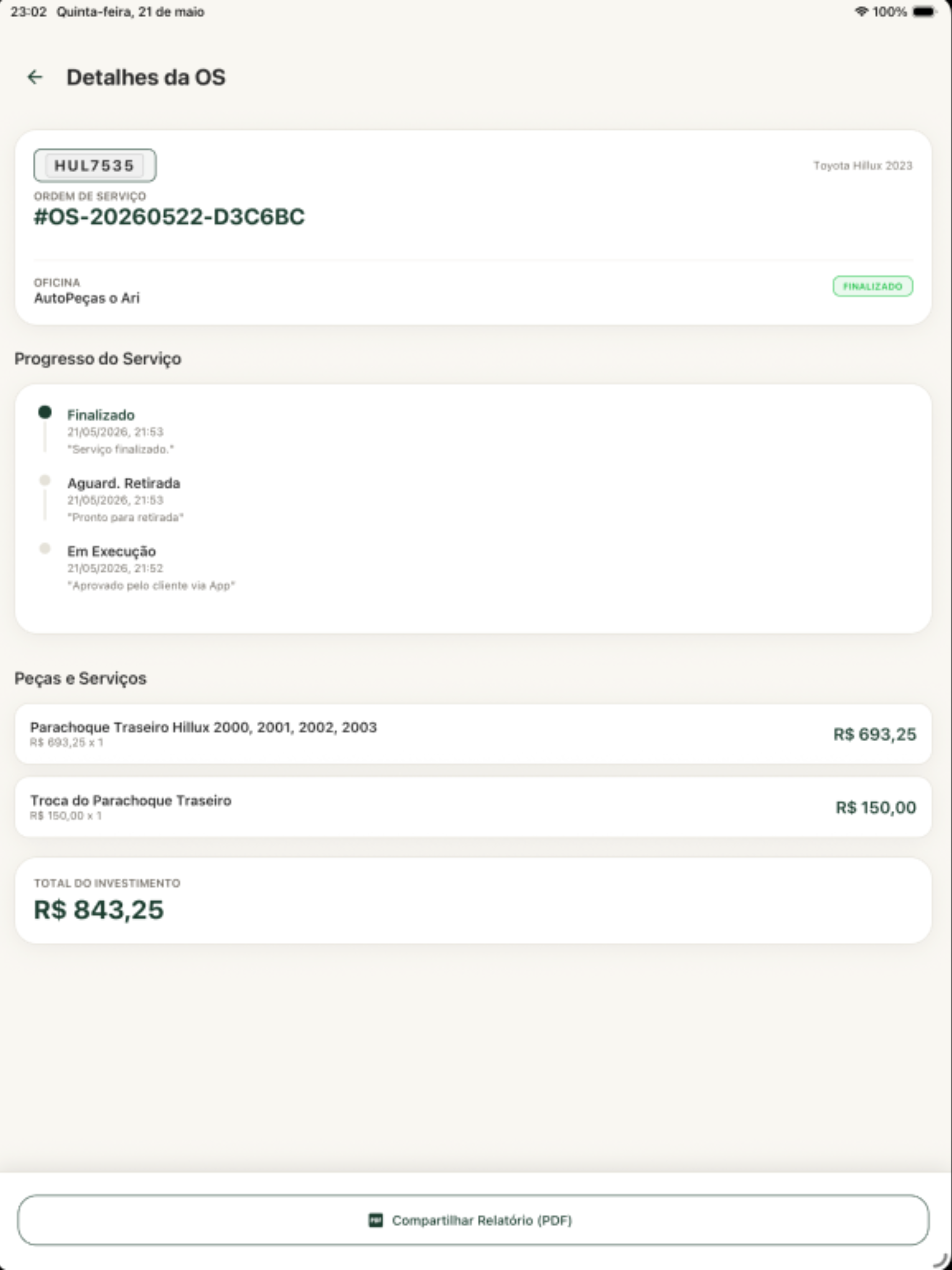Click Compartilhar Relatório (PDF) button
The image size is (952, 1270).
click(473, 1220)
